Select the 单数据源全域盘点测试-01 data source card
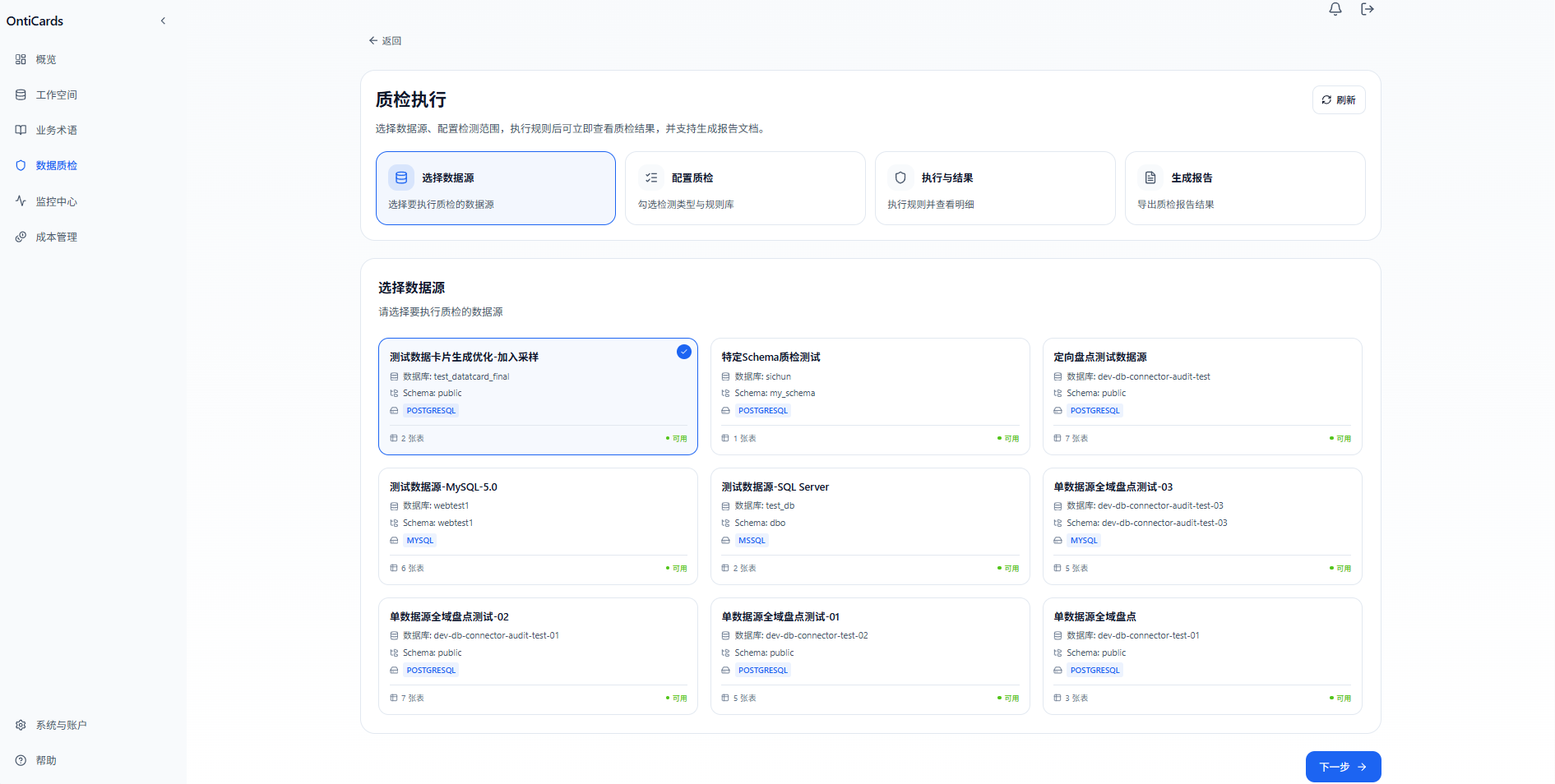 (870, 656)
